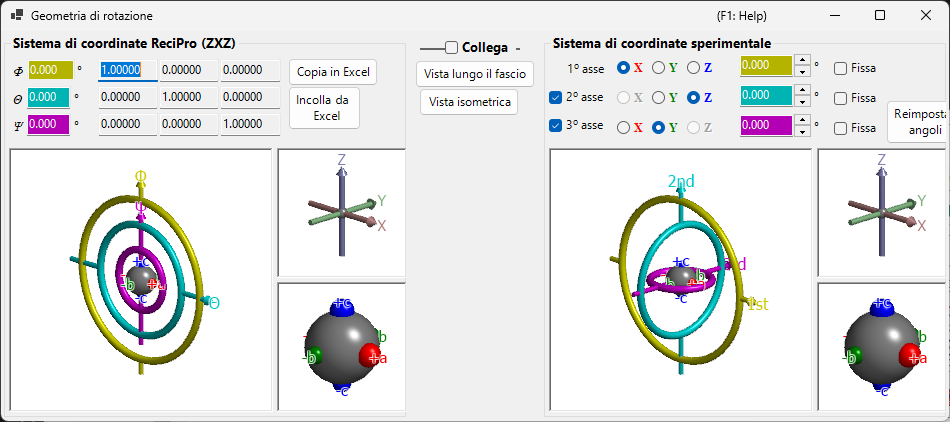Image resolution: width=950 pixels, height=422 pixels.
Task: Click Incolla da Excel button
Action: click(x=324, y=108)
